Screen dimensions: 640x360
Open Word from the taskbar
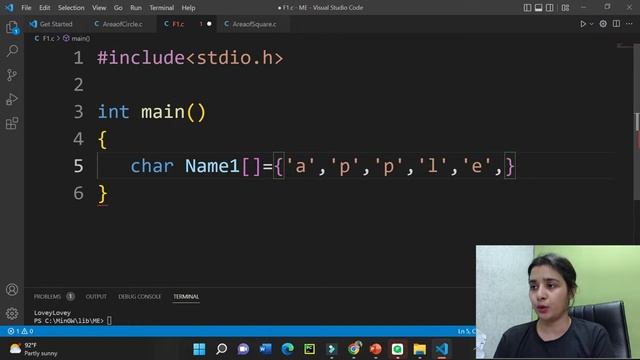click(x=265, y=349)
